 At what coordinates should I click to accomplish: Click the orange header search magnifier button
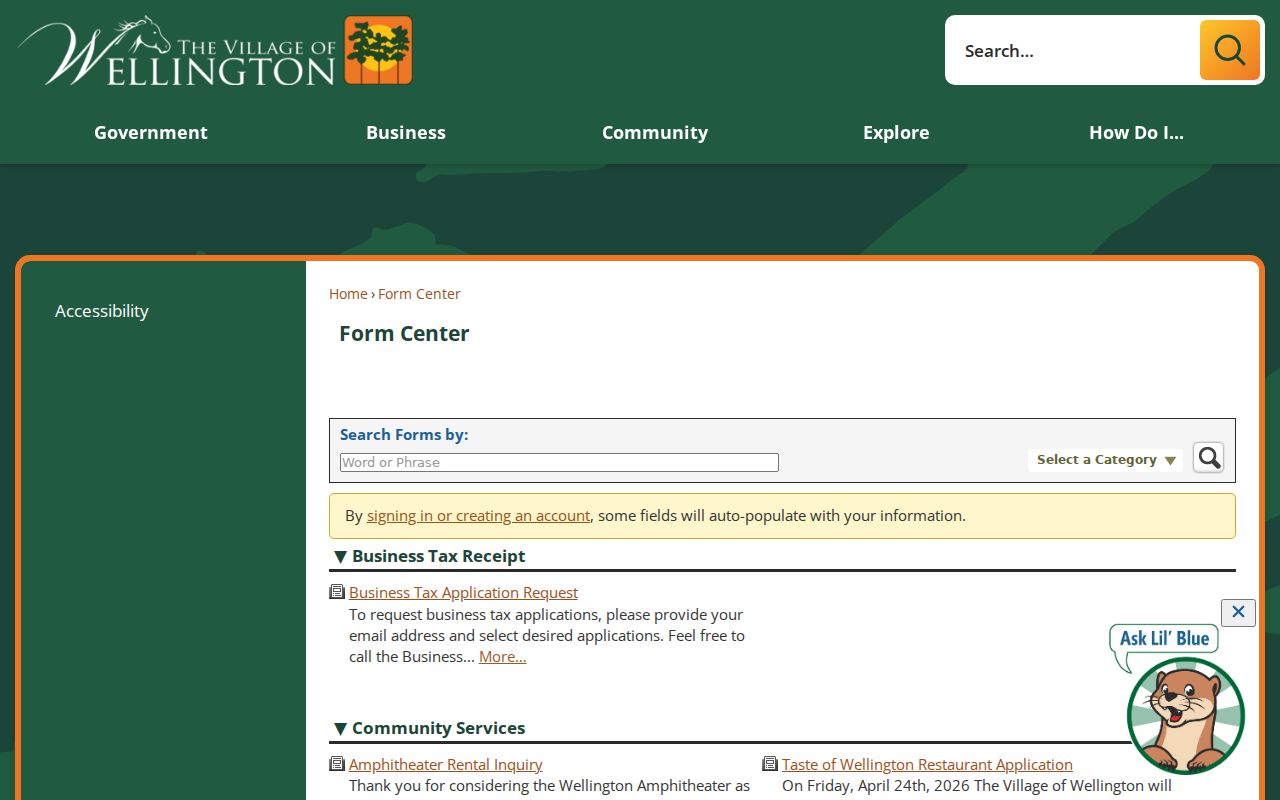(1229, 50)
